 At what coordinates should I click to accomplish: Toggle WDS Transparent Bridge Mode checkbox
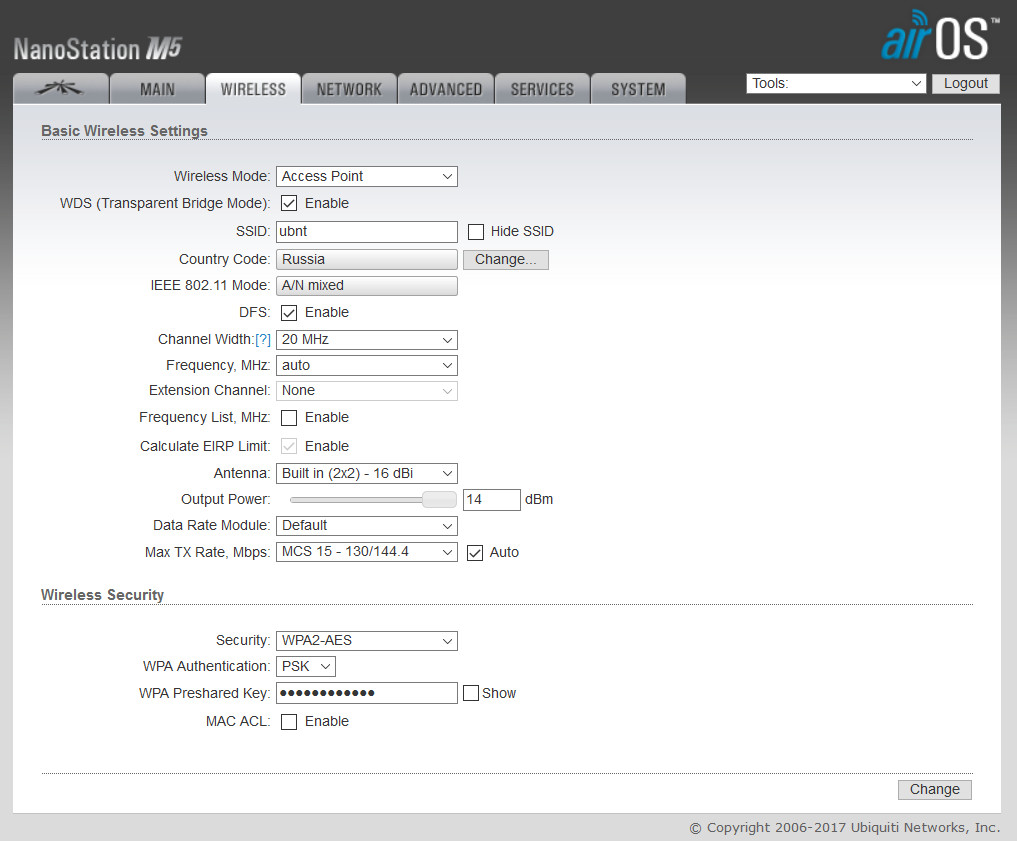[289, 204]
